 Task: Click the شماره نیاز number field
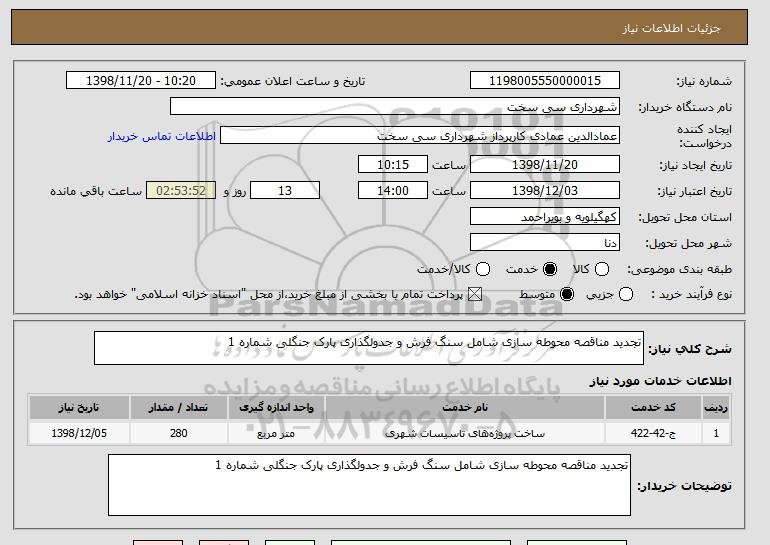click(x=545, y=81)
